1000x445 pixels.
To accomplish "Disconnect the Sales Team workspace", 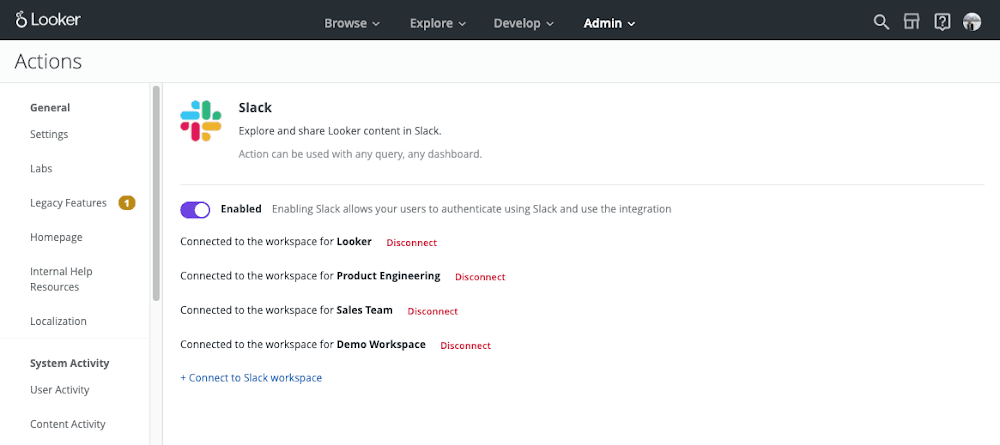I will pos(432,312).
